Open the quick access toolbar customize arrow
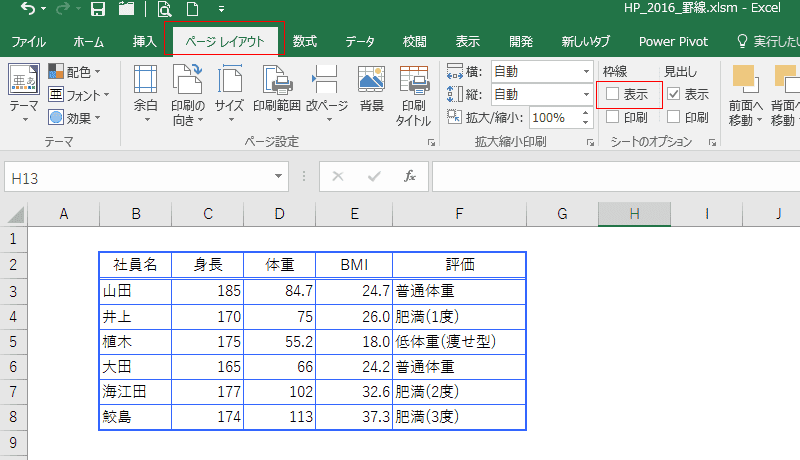800x460 pixels. pos(221,9)
